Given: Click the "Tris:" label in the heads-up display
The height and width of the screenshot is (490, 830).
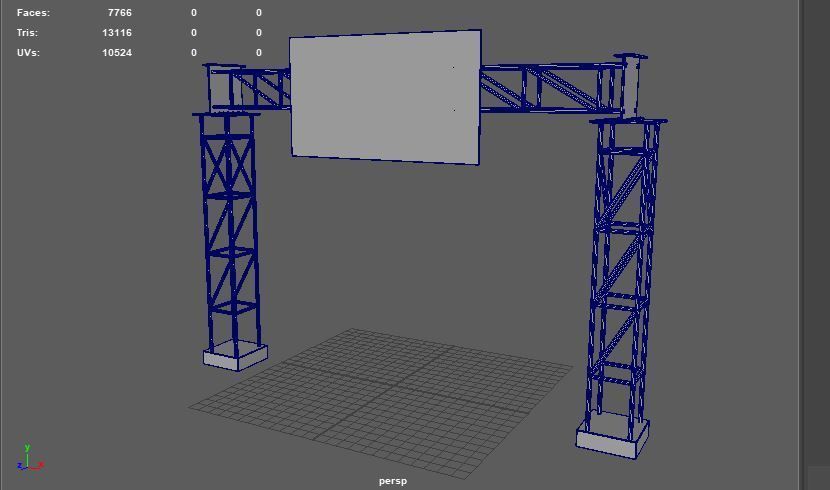Looking at the screenshot, I should 27,33.
